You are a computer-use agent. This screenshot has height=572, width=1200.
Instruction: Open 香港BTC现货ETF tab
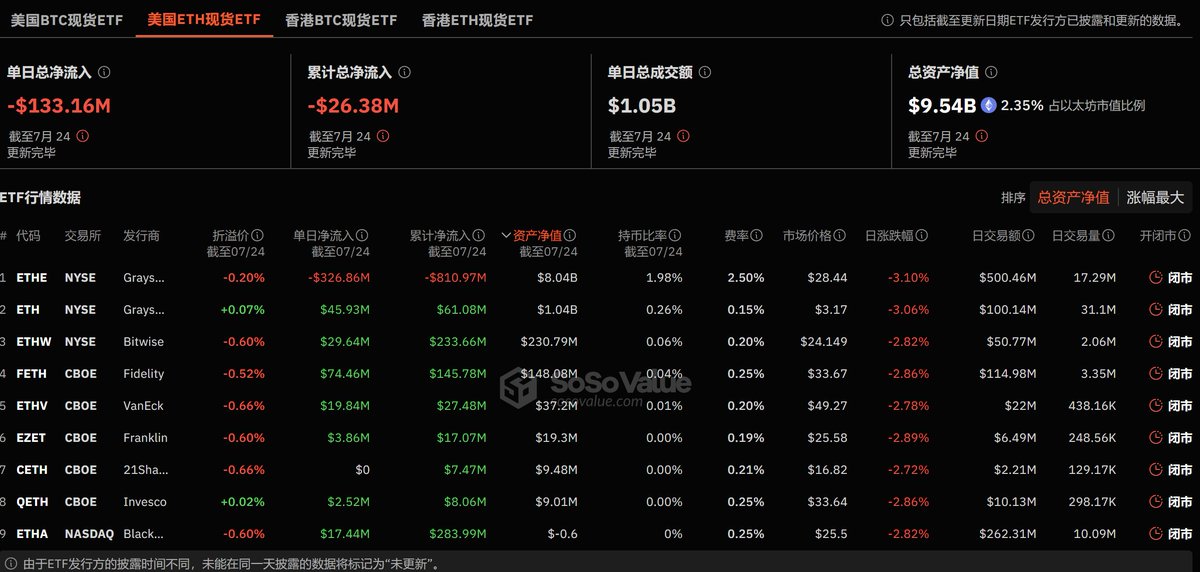(x=341, y=20)
